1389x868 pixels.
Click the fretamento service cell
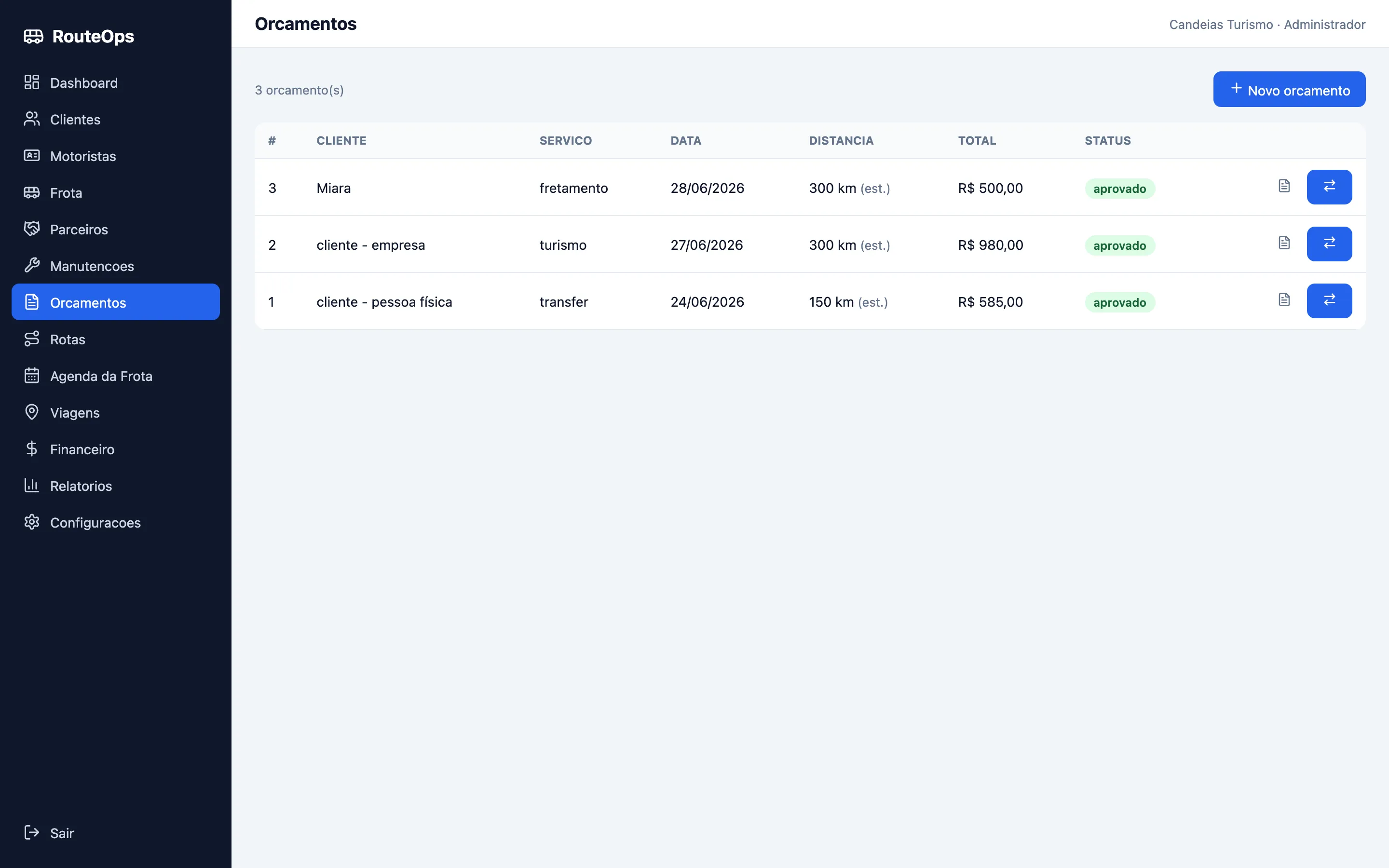pyautogui.click(x=573, y=188)
